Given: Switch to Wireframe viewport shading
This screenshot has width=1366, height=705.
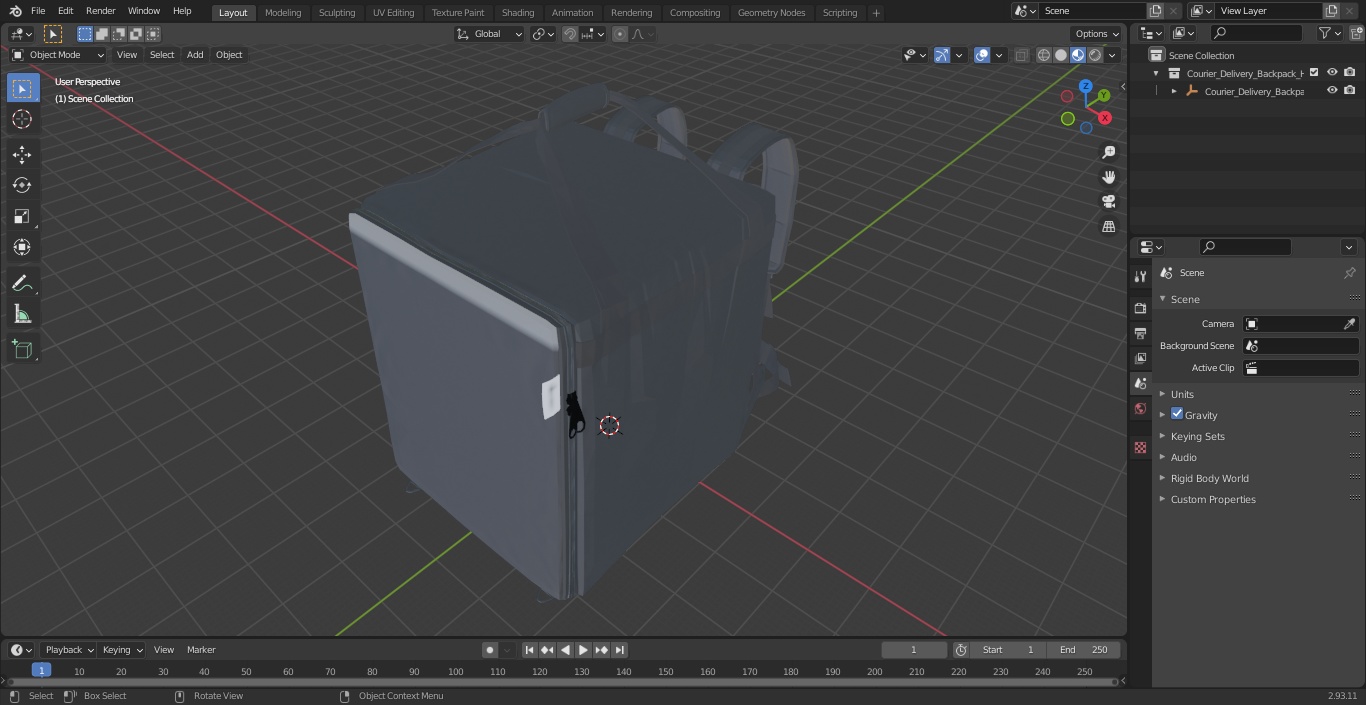Looking at the screenshot, I should pos(1044,55).
